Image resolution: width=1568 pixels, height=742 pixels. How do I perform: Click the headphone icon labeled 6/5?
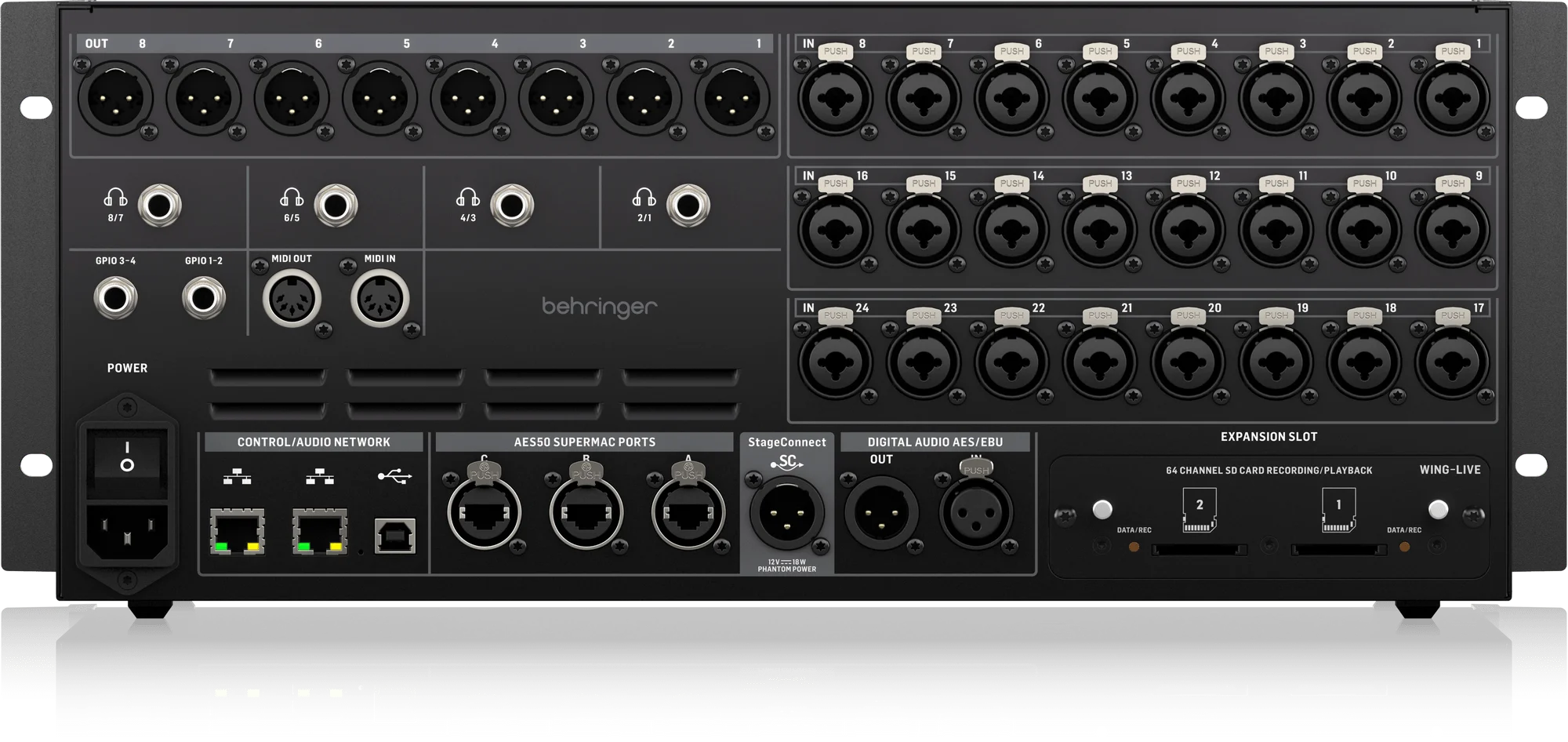(x=292, y=197)
